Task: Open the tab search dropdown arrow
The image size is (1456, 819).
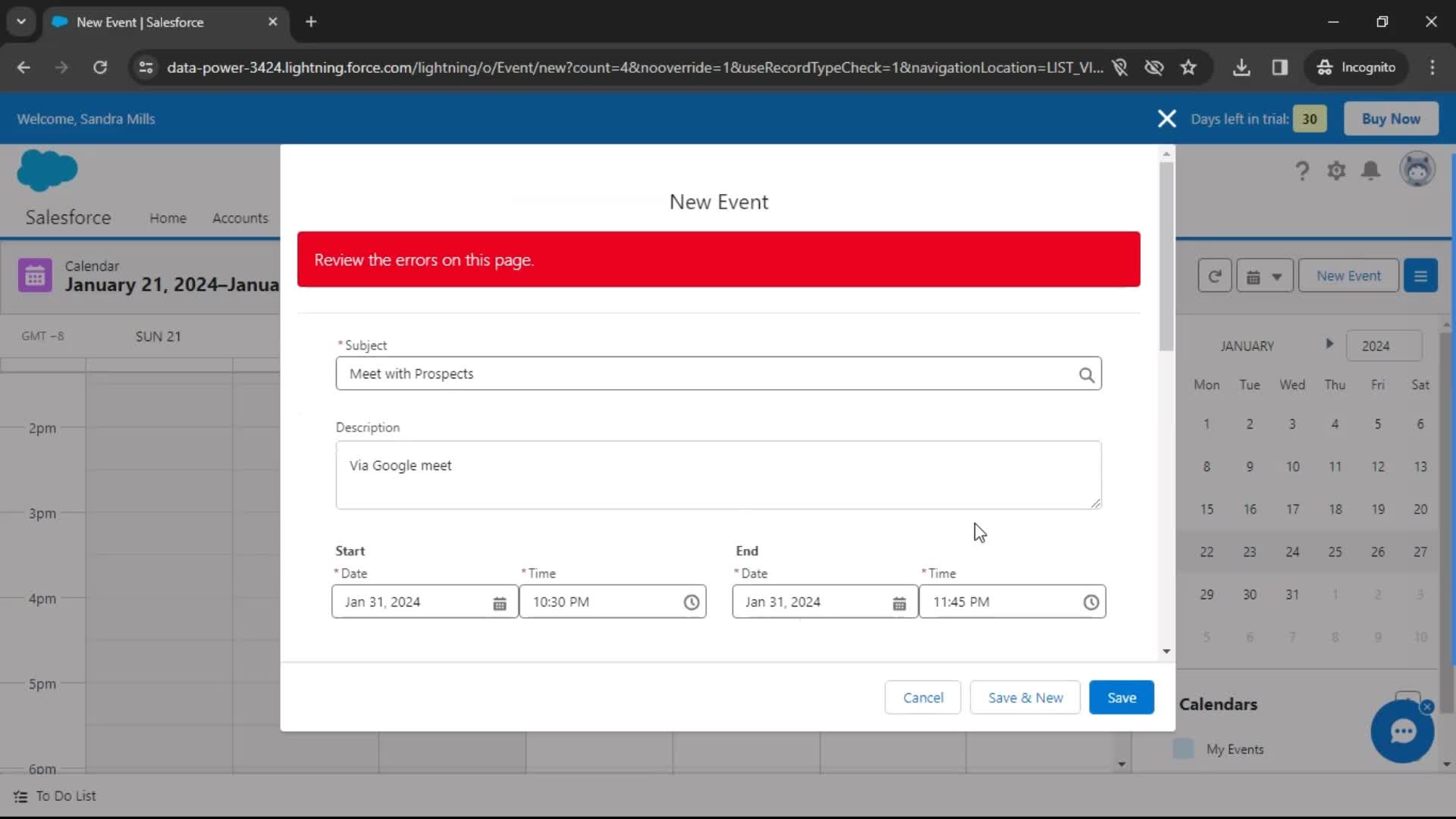Action: pos(21,22)
